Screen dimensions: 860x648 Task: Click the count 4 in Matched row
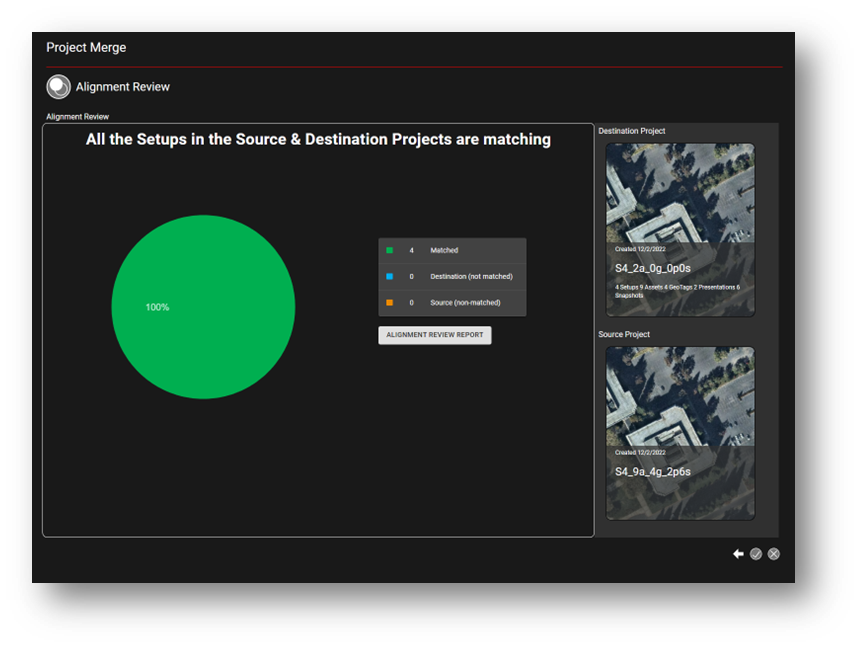pyautogui.click(x=412, y=250)
